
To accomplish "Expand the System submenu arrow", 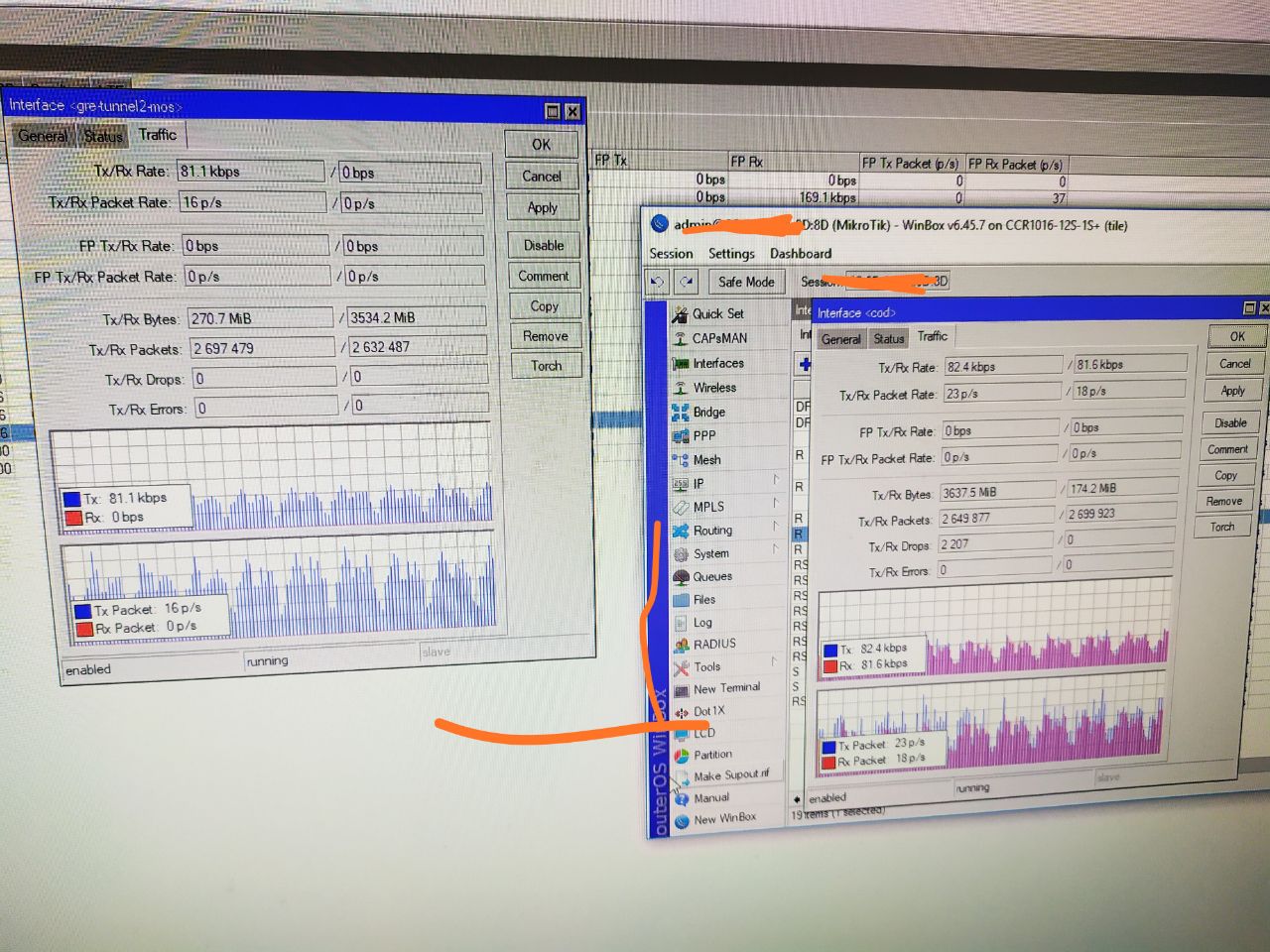I will coord(777,549).
